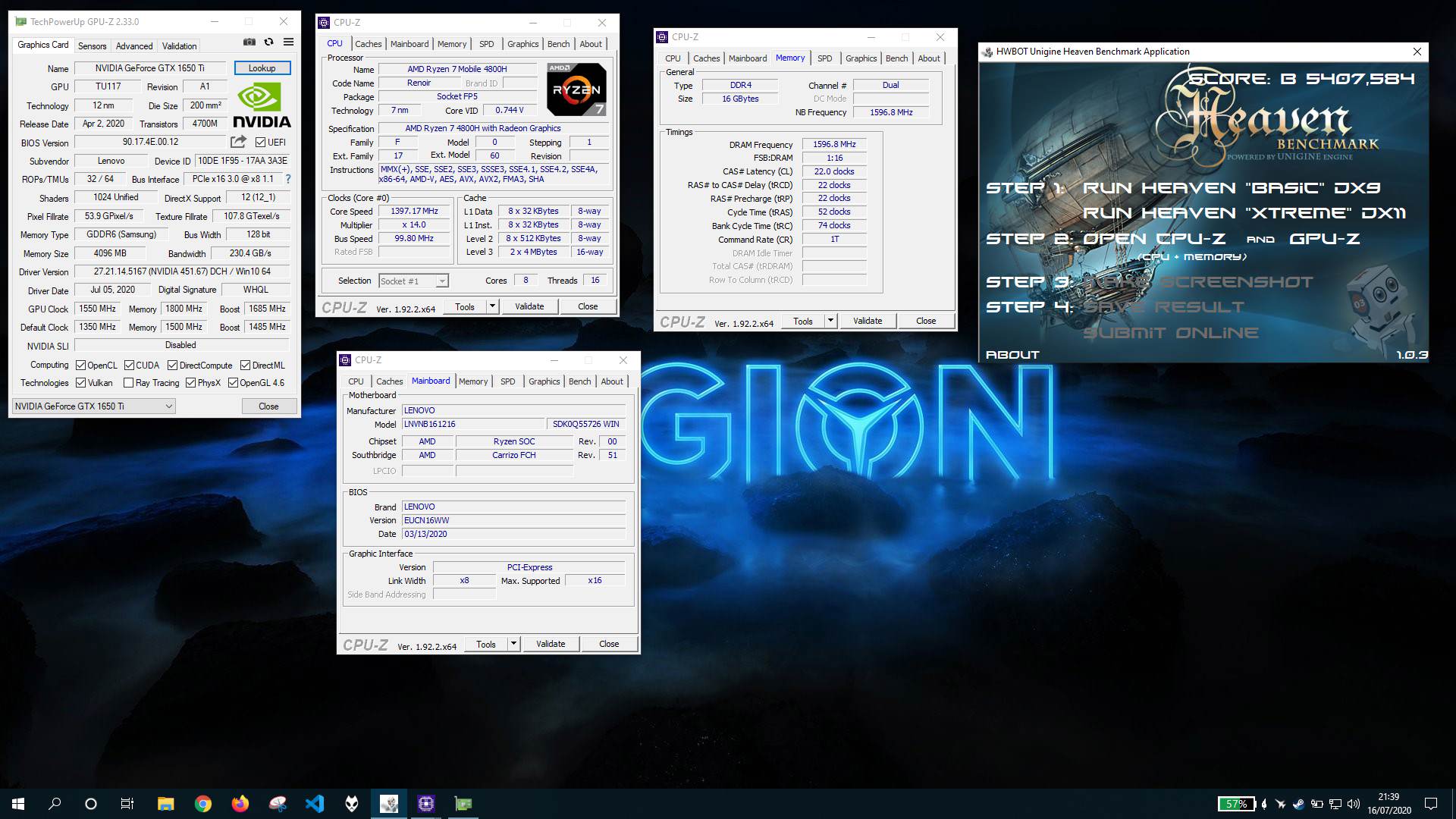Click the foobar2000 alien-head taskbar icon
Viewport: 1456px width, 819px height.
pyautogui.click(x=351, y=804)
